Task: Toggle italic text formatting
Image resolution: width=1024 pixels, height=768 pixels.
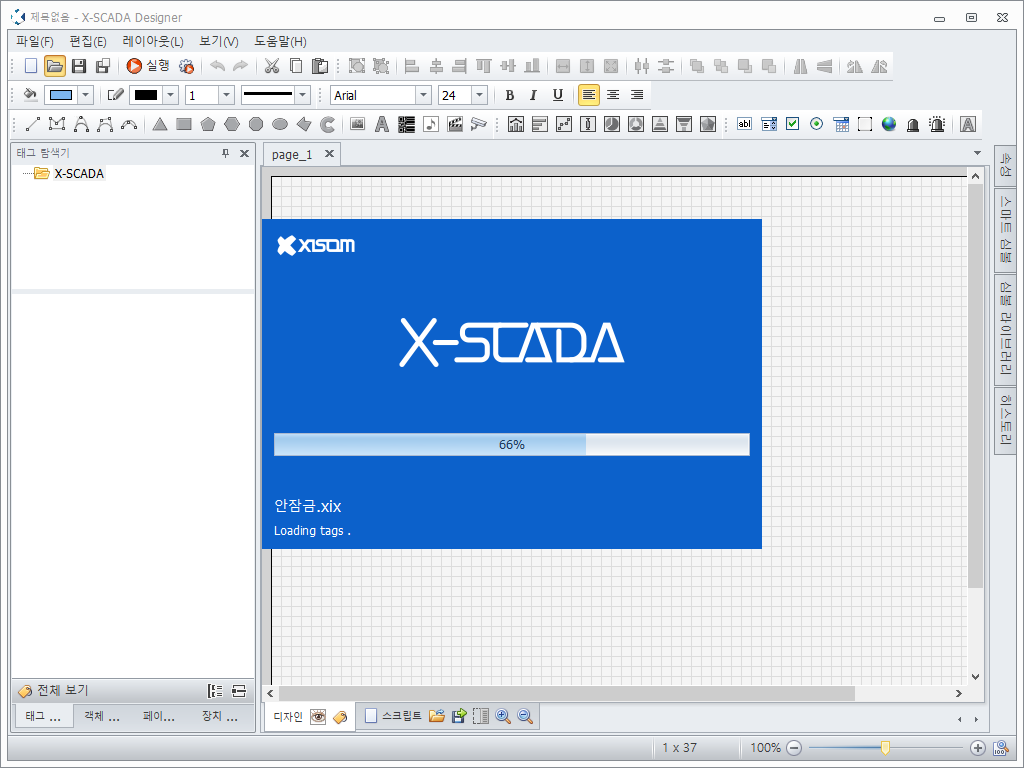Action: 534,95
